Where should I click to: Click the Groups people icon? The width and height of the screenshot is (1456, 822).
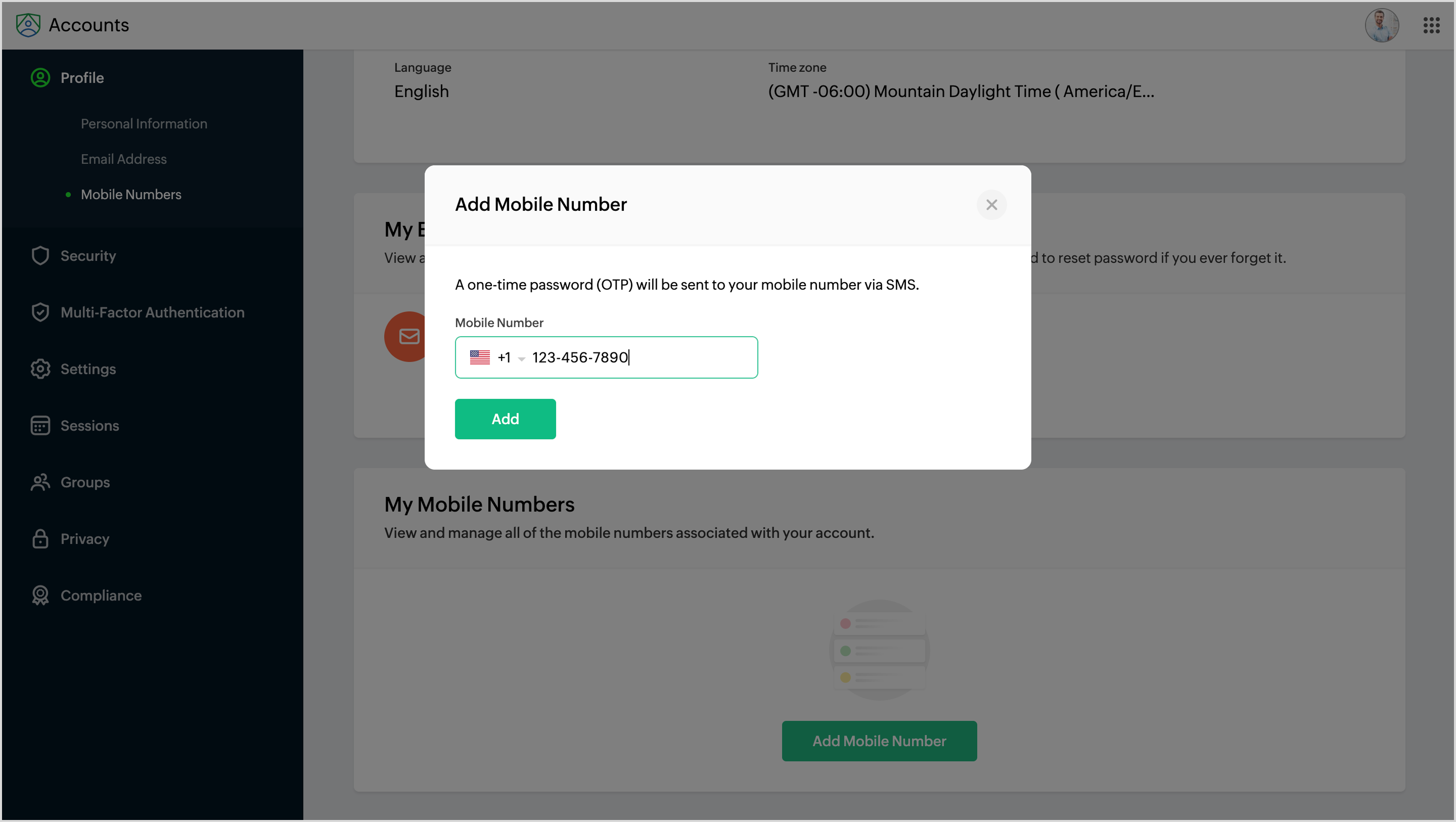coord(40,482)
